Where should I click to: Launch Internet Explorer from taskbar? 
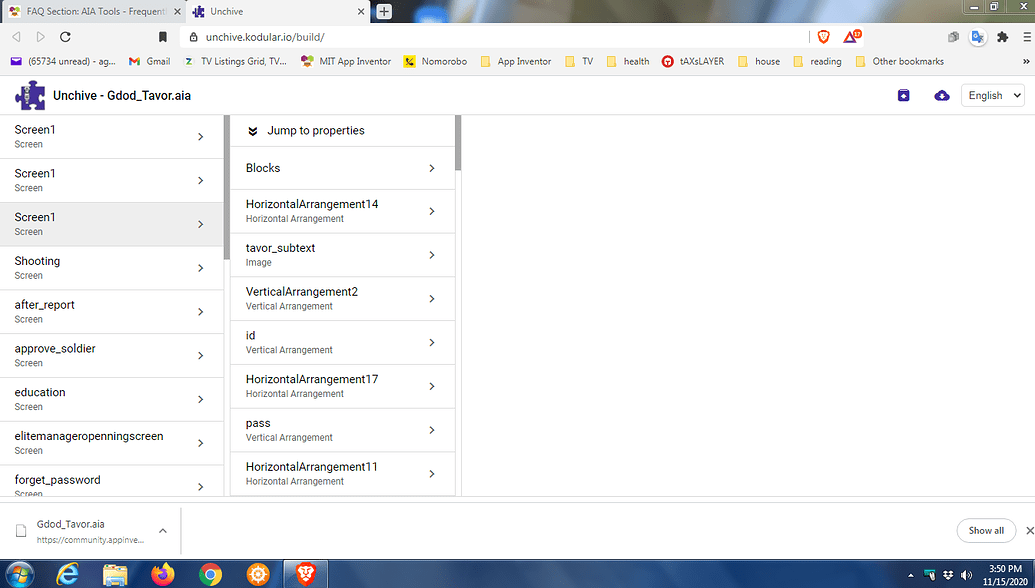67,575
